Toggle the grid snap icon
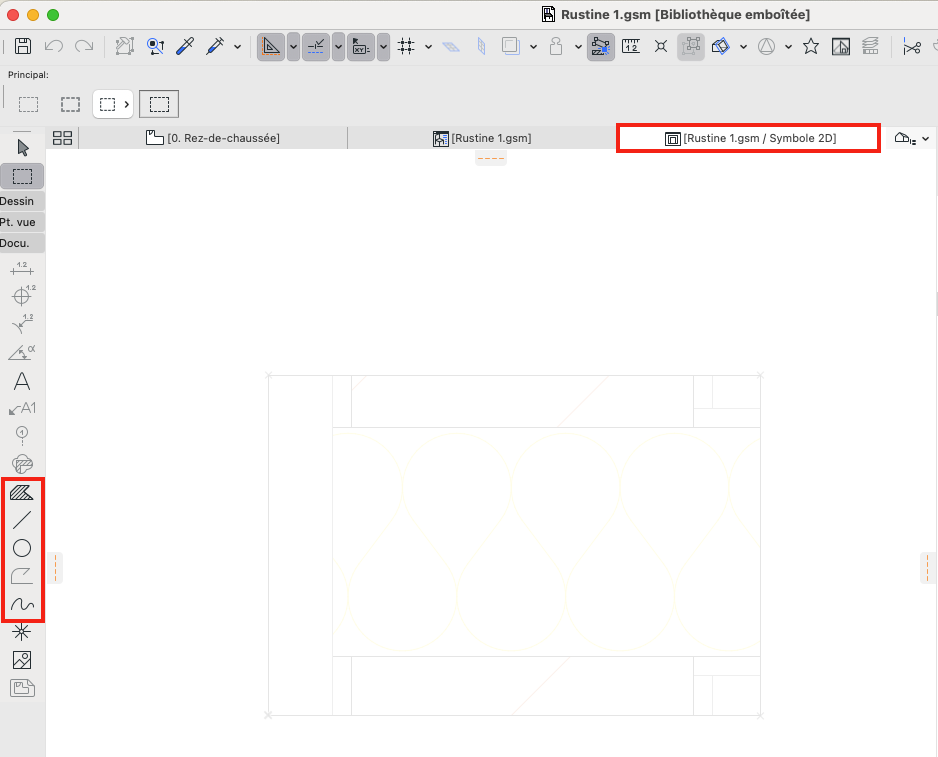 point(406,47)
